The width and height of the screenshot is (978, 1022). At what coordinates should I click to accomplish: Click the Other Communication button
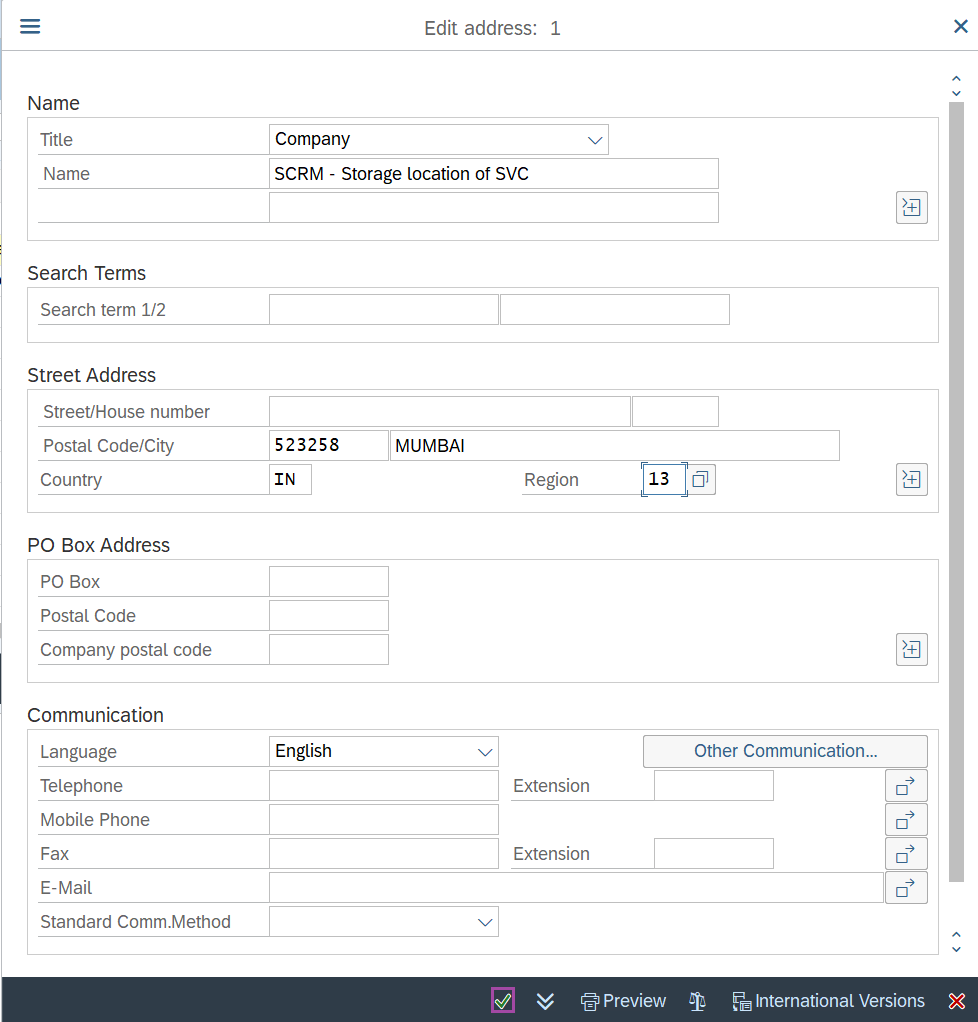point(785,751)
